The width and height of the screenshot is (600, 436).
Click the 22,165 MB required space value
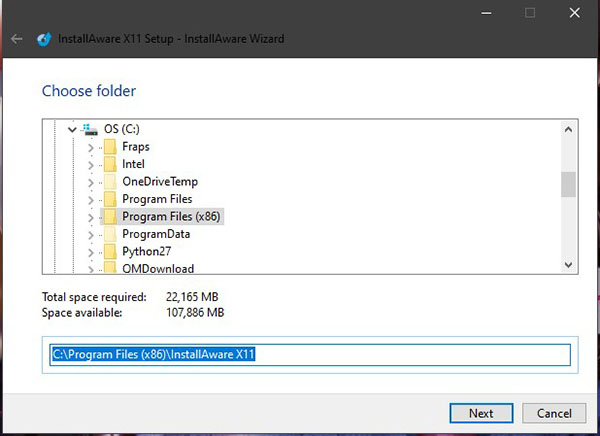[x=192, y=297]
